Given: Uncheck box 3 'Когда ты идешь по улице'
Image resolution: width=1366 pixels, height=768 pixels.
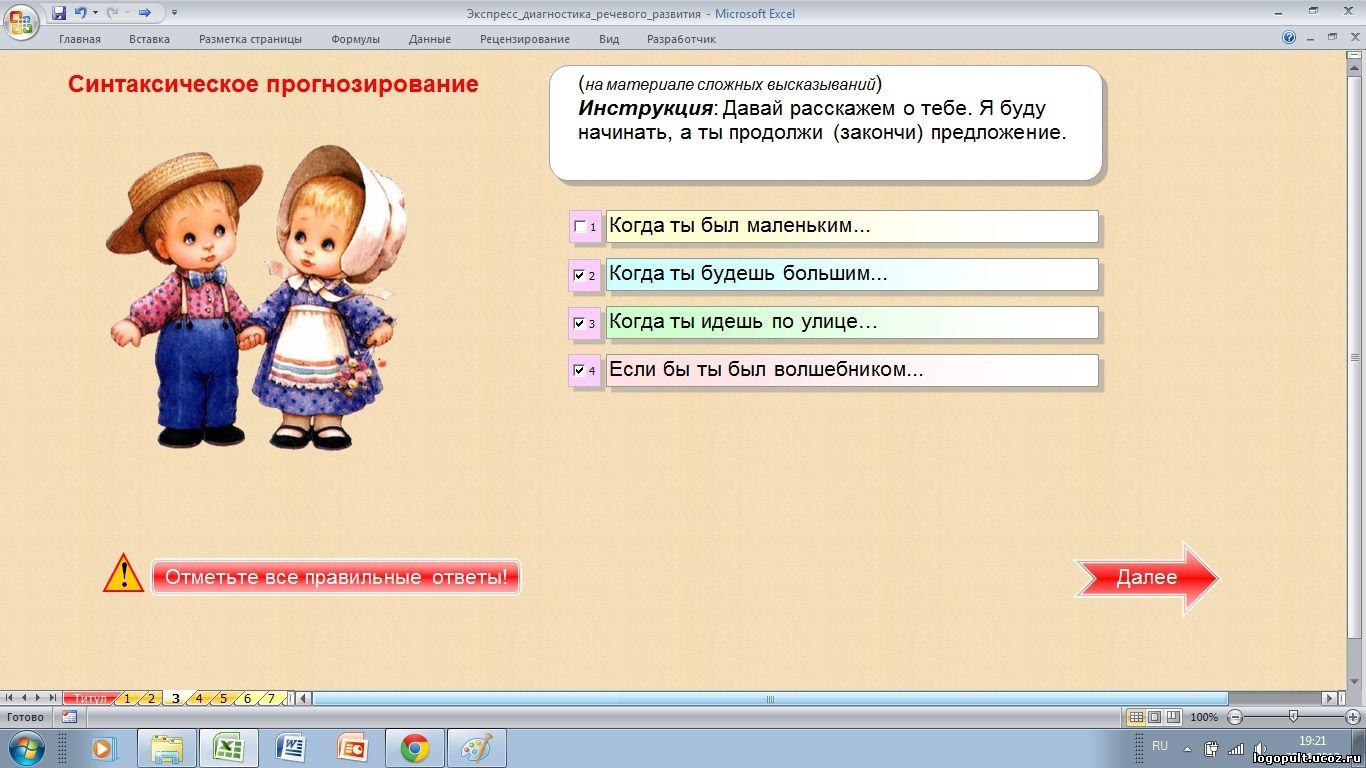Looking at the screenshot, I should (x=579, y=323).
